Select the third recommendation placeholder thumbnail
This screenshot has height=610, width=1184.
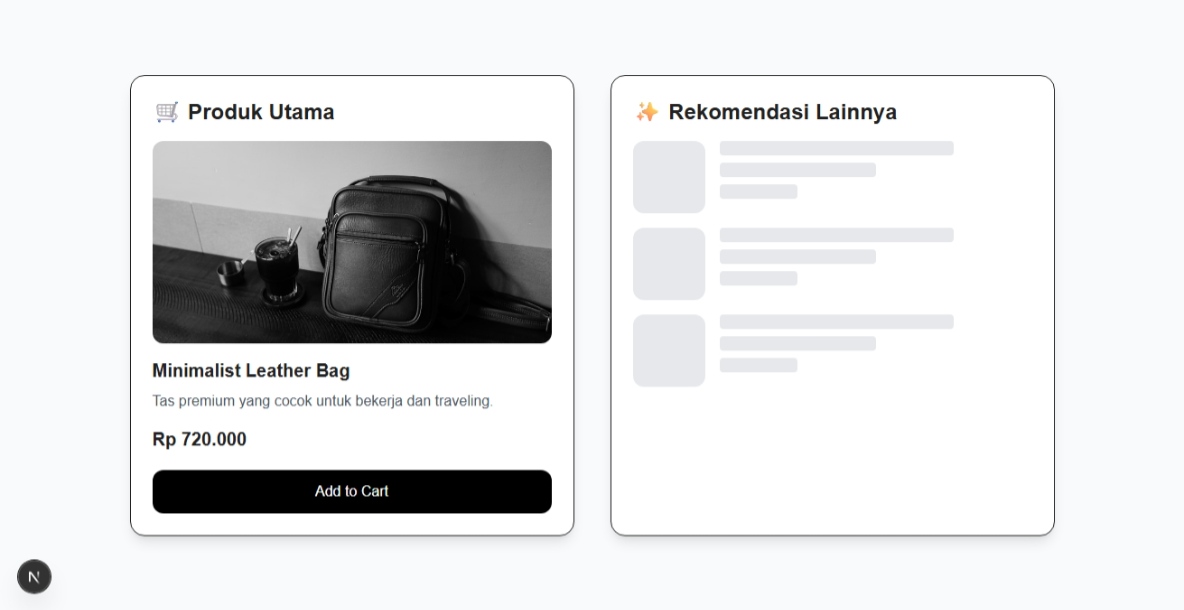pyautogui.click(x=669, y=351)
